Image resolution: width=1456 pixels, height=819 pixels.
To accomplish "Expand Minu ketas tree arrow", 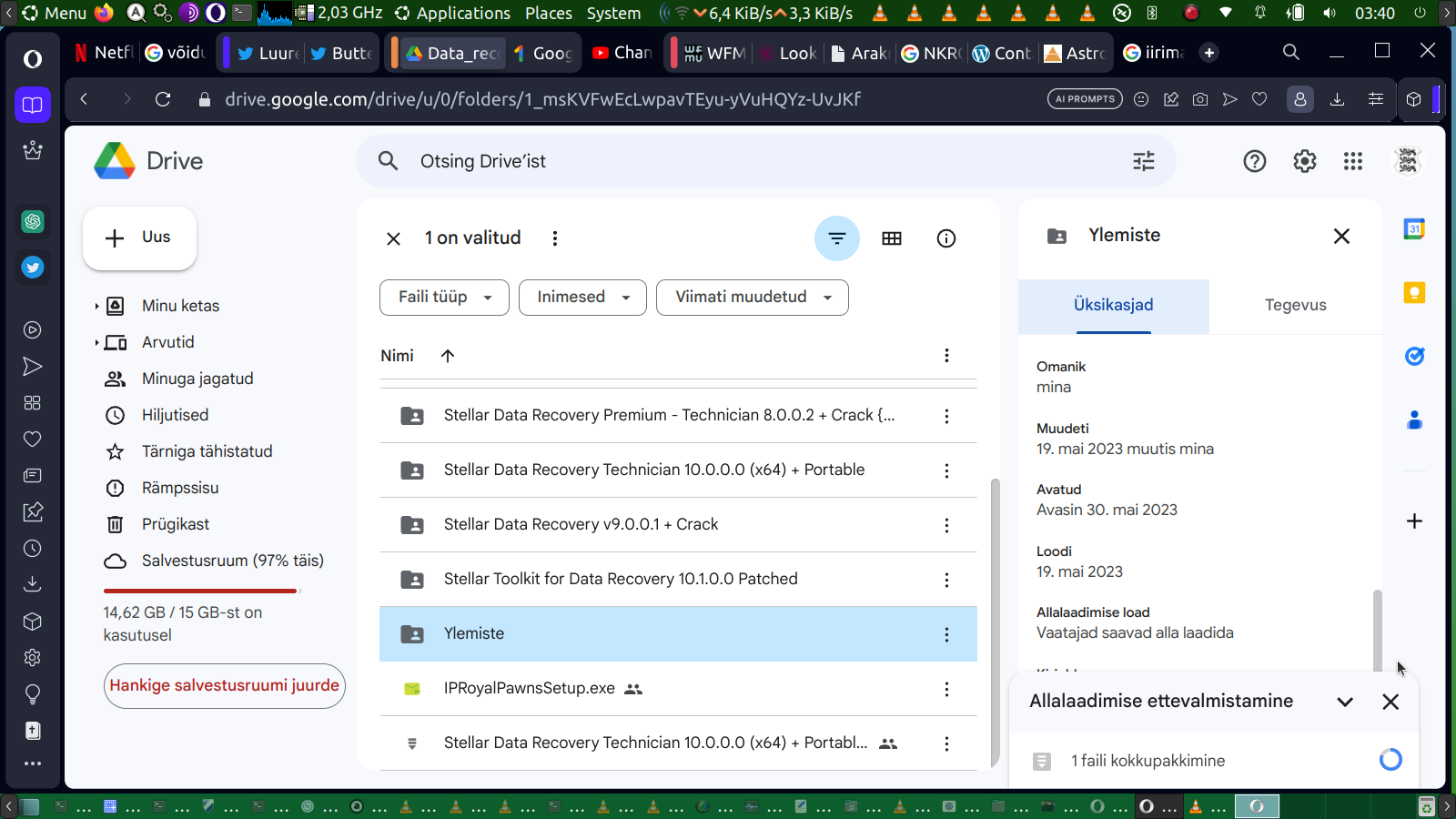I will (96, 307).
